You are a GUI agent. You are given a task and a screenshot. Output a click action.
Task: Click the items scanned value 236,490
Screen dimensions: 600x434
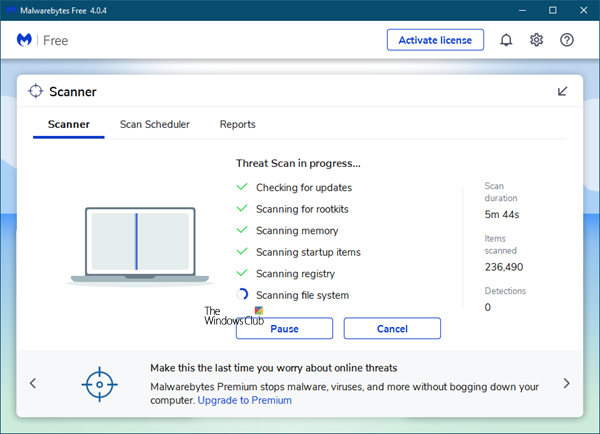point(504,267)
